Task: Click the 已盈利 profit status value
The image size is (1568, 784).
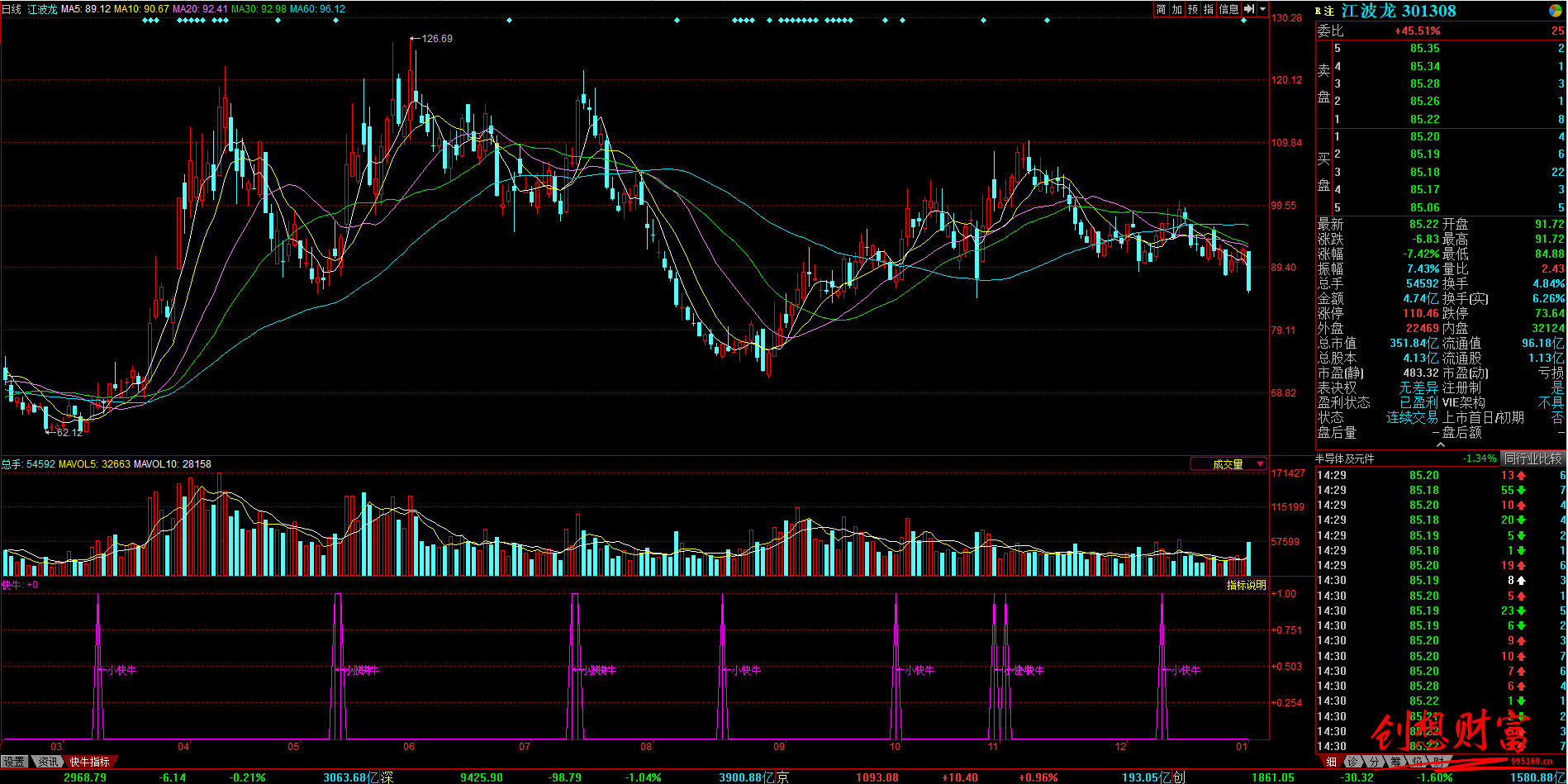Action: pyautogui.click(x=1418, y=402)
